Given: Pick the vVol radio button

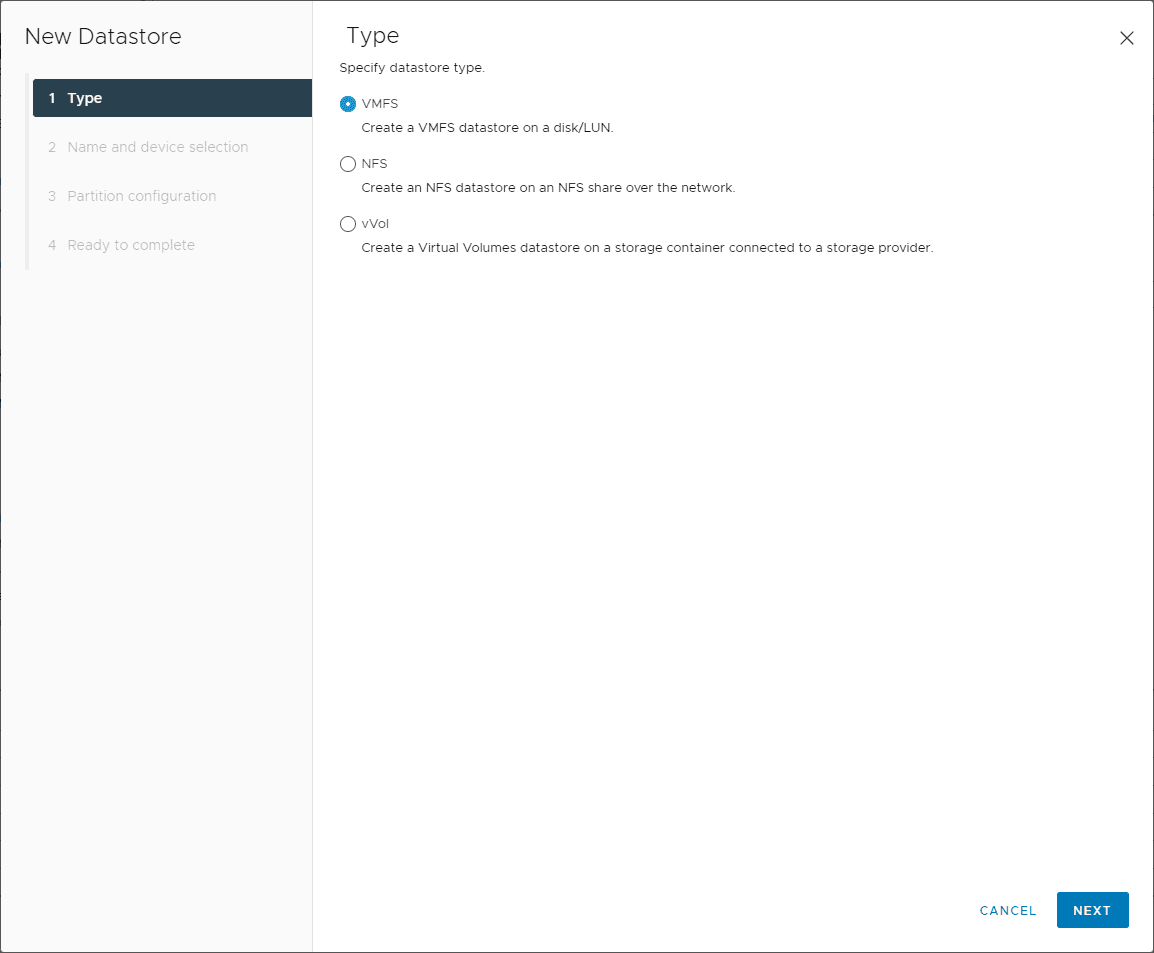Looking at the screenshot, I should (x=348, y=224).
